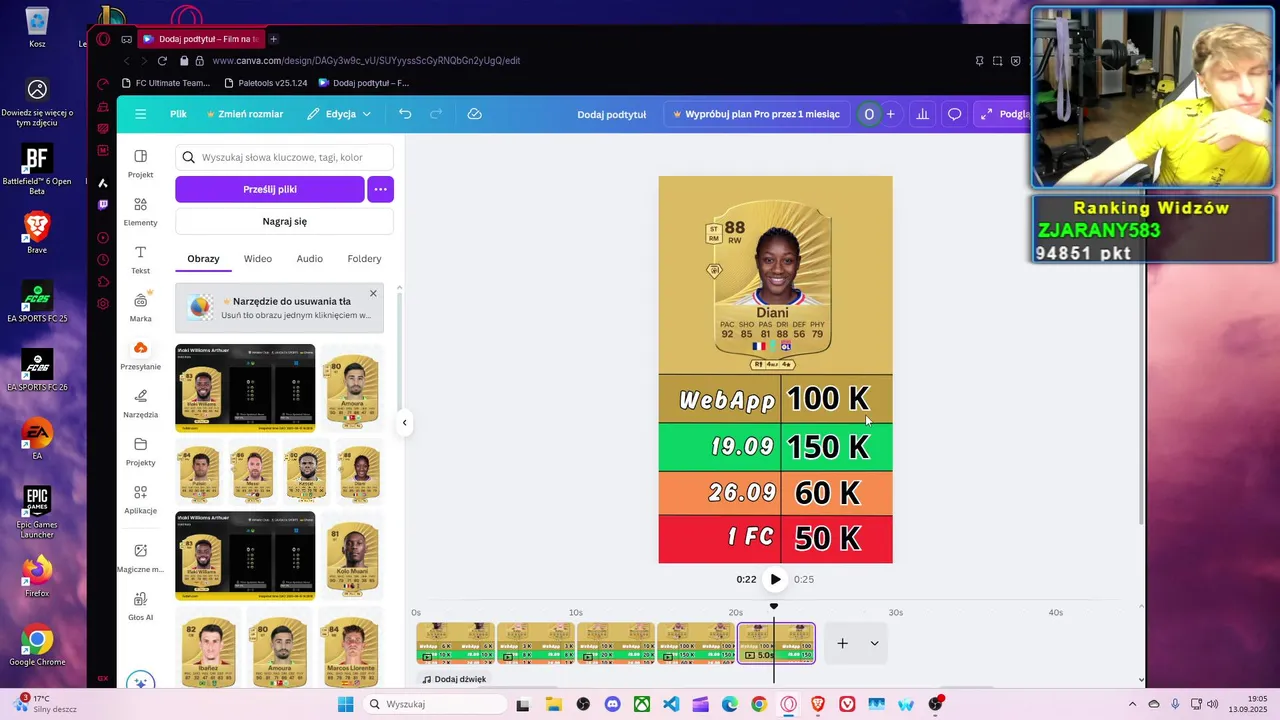Expand the Edycja dropdown
Screen dimensions: 1280x720
(x=339, y=114)
